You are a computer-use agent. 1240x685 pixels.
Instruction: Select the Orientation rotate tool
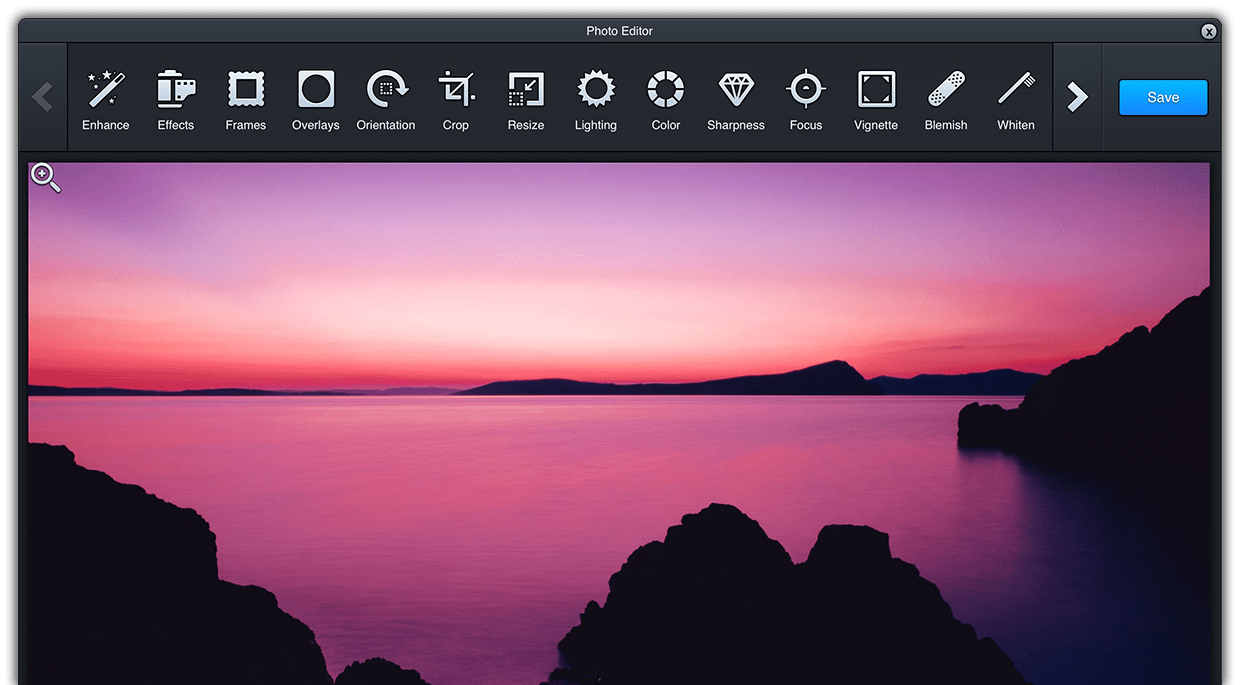click(386, 98)
